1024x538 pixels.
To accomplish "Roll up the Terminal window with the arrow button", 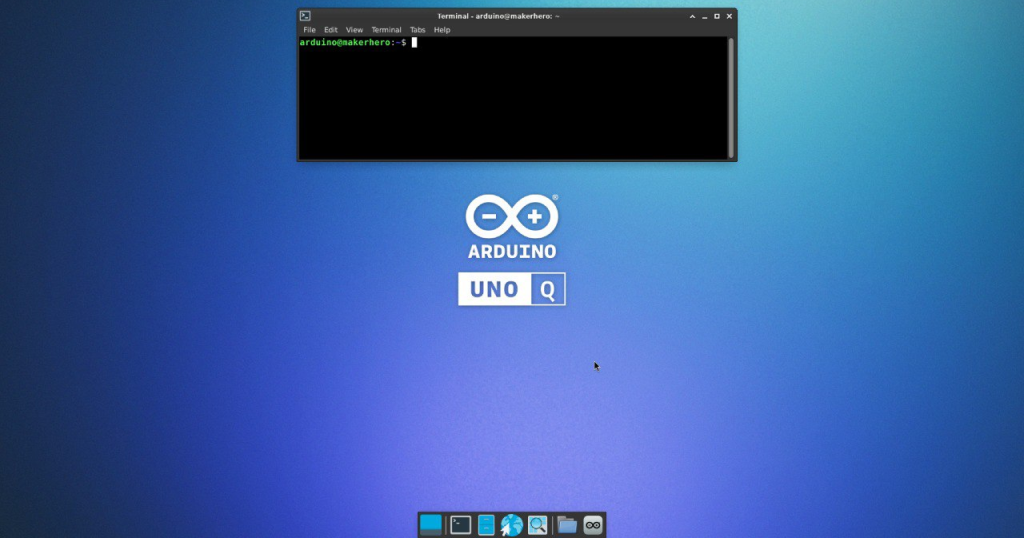I will [692, 16].
